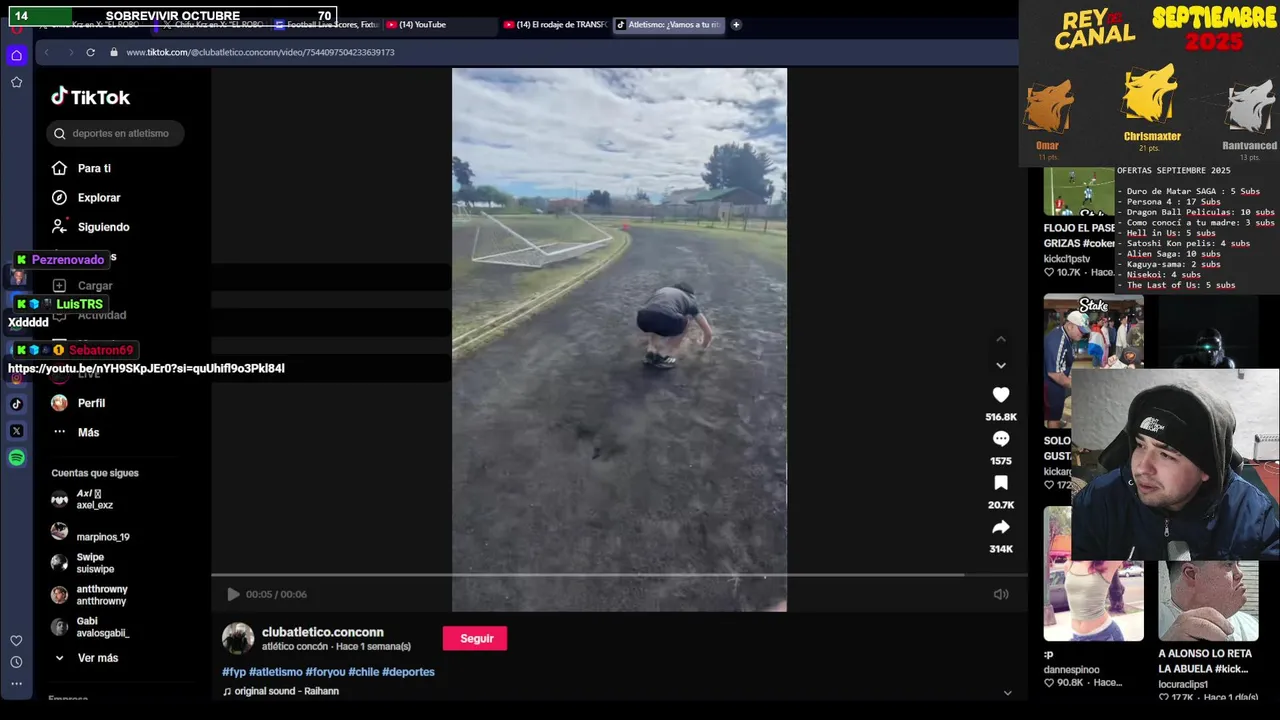Expand followed accounts with Ver más

pyautogui.click(x=86, y=658)
